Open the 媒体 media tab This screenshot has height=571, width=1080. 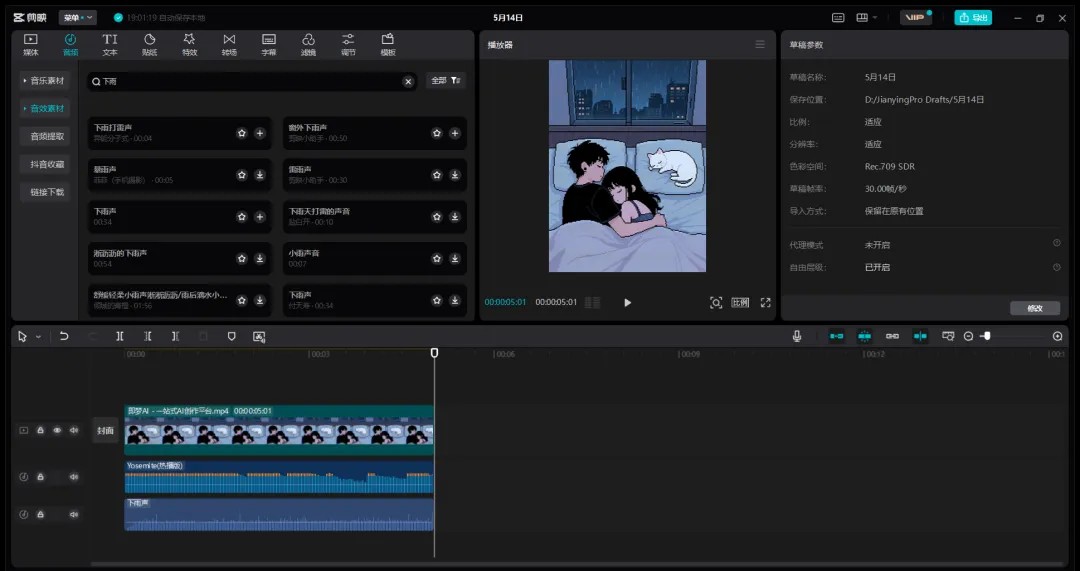pos(31,45)
